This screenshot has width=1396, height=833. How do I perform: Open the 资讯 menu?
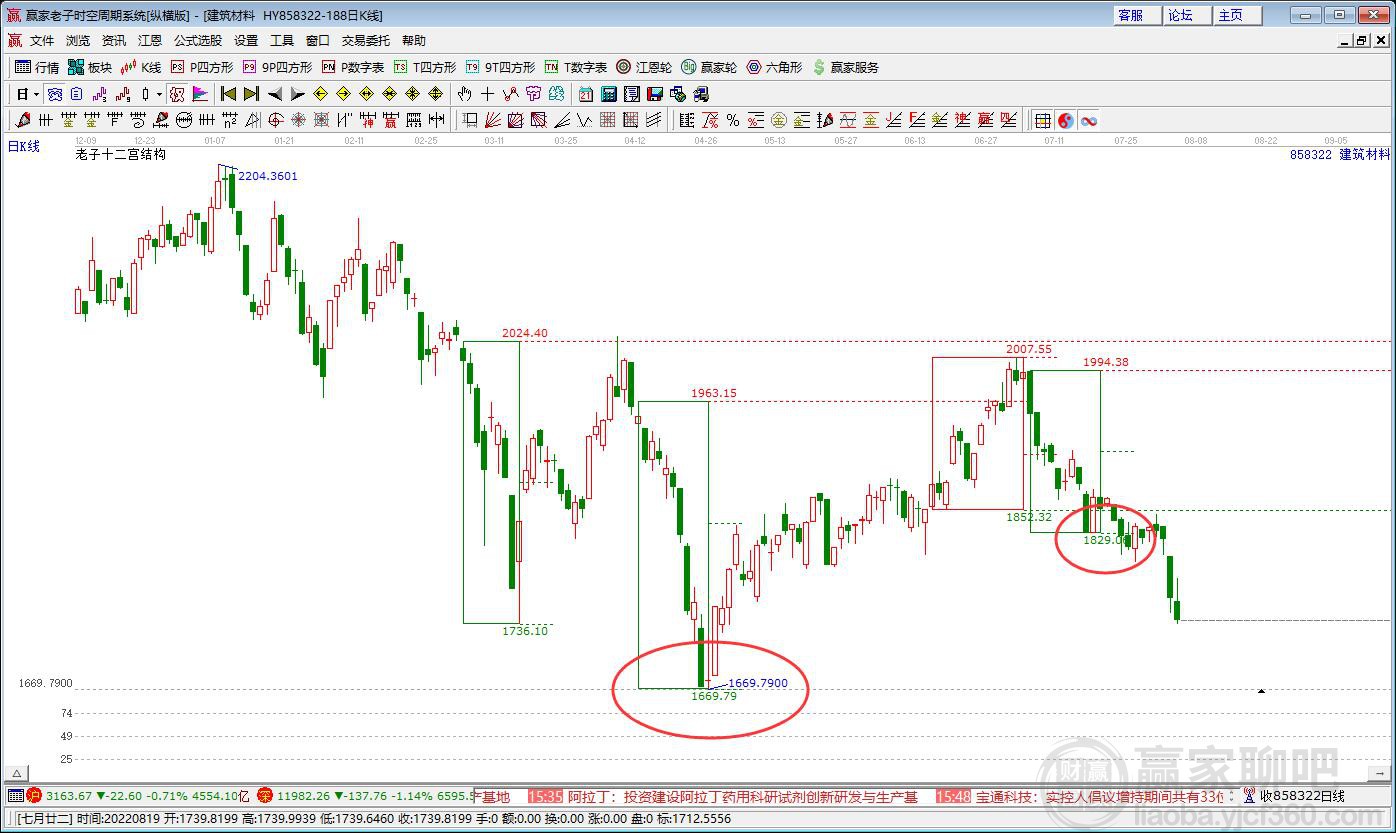pyautogui.click(x=114, y=41)
